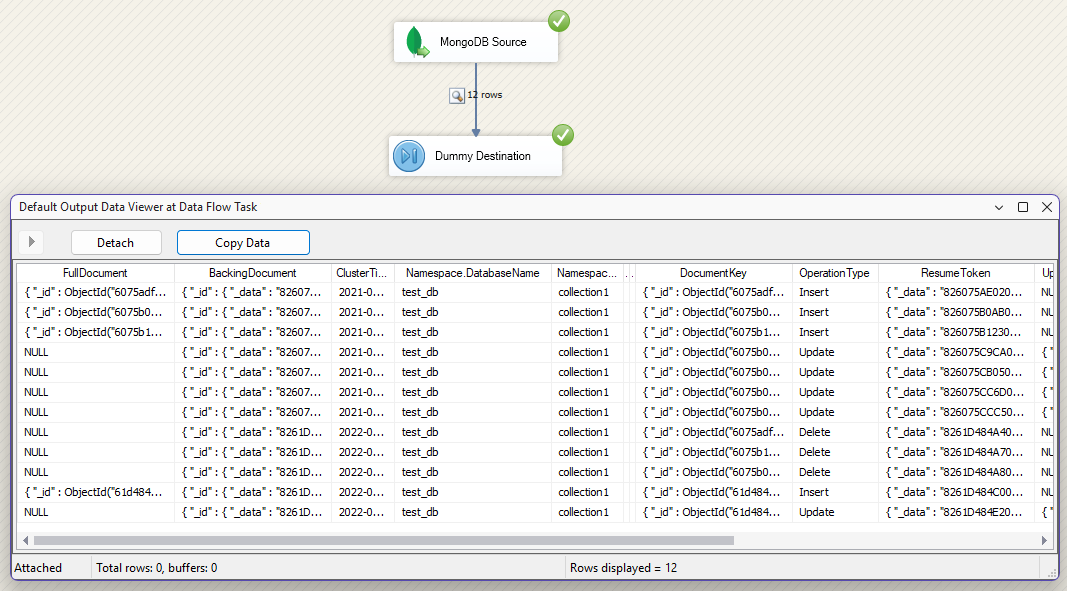Click FullDocument cell ObjectId("61d484
Image resolution: width=1067 pixels, height=591 pixels.
coord(95,492)
